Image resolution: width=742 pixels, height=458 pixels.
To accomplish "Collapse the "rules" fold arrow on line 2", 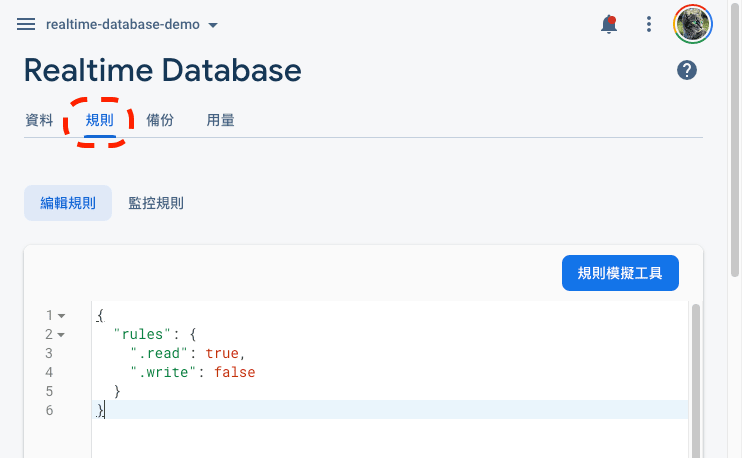I will pos(61,335).
